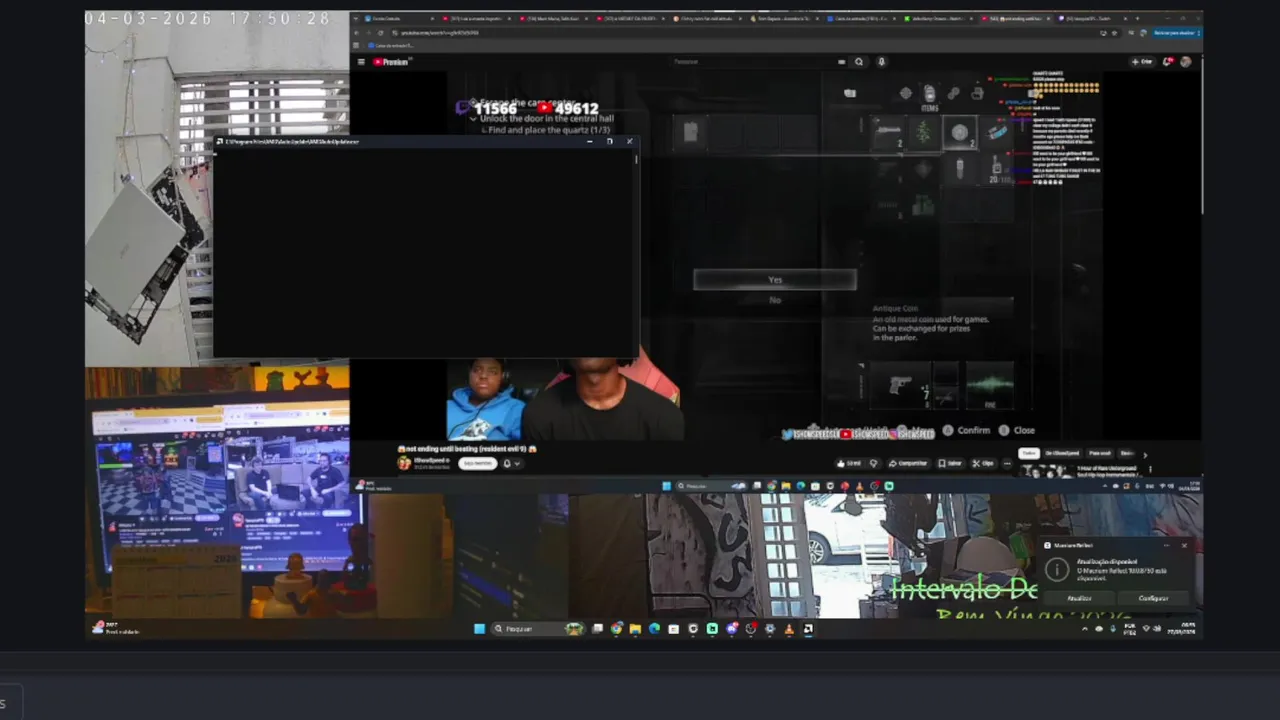Expand notification options chevron next to bell
This screenshot has height=720, width=1280.
(517, 463)
